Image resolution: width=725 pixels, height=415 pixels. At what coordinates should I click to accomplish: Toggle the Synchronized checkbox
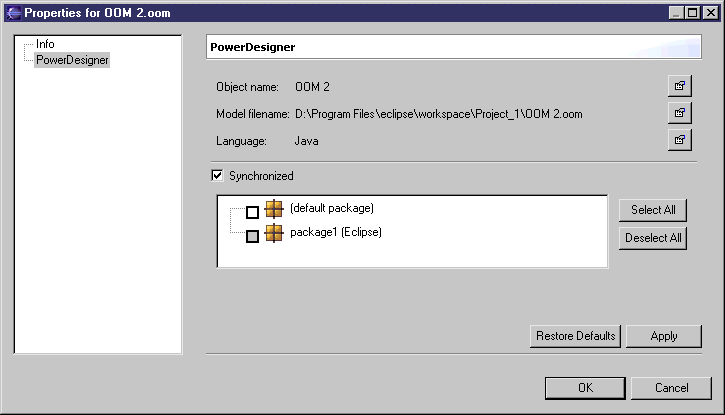tap(217, 176)
